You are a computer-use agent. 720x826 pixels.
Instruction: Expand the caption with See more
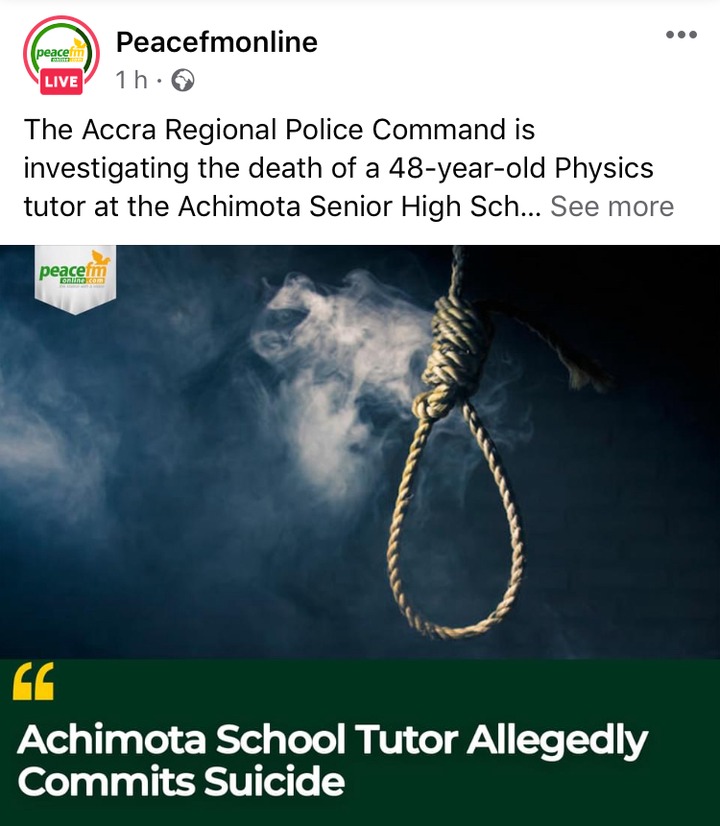(x=612, y=206)
